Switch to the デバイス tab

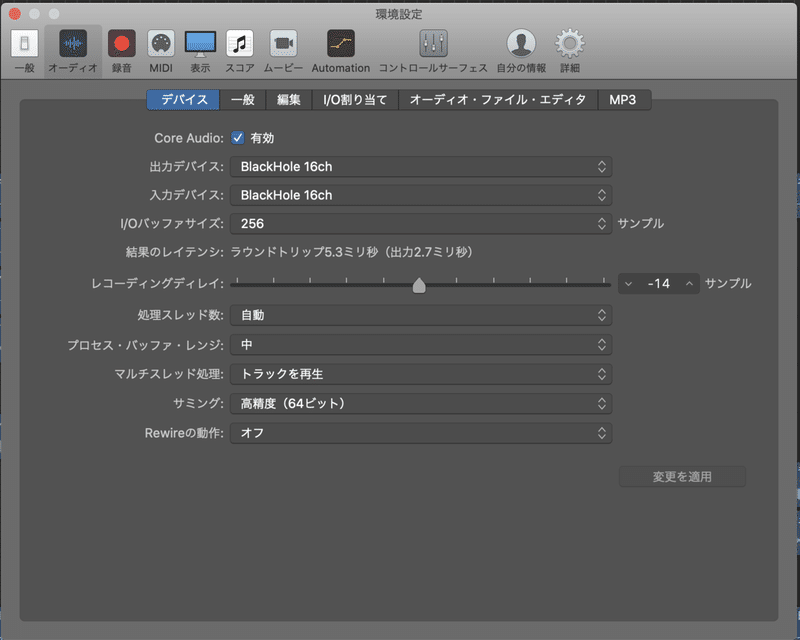click(184, 100)
